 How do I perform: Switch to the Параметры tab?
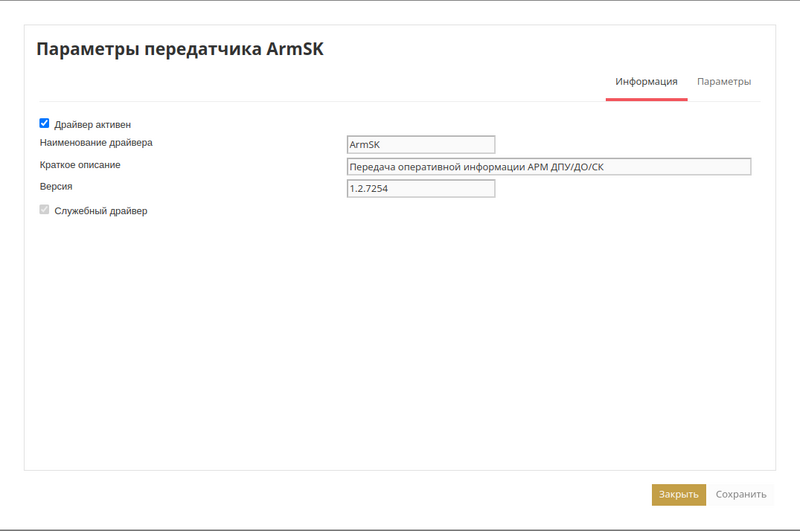723,81
